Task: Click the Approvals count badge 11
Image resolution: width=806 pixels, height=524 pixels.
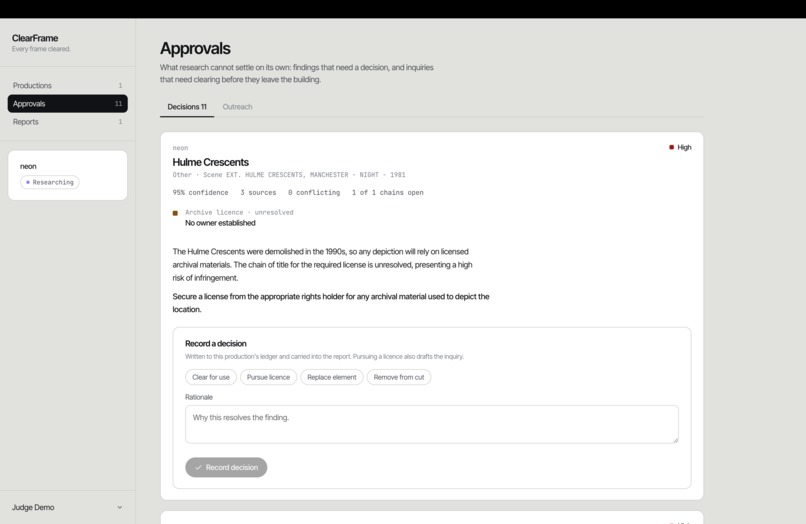Action: coord(118,103)
